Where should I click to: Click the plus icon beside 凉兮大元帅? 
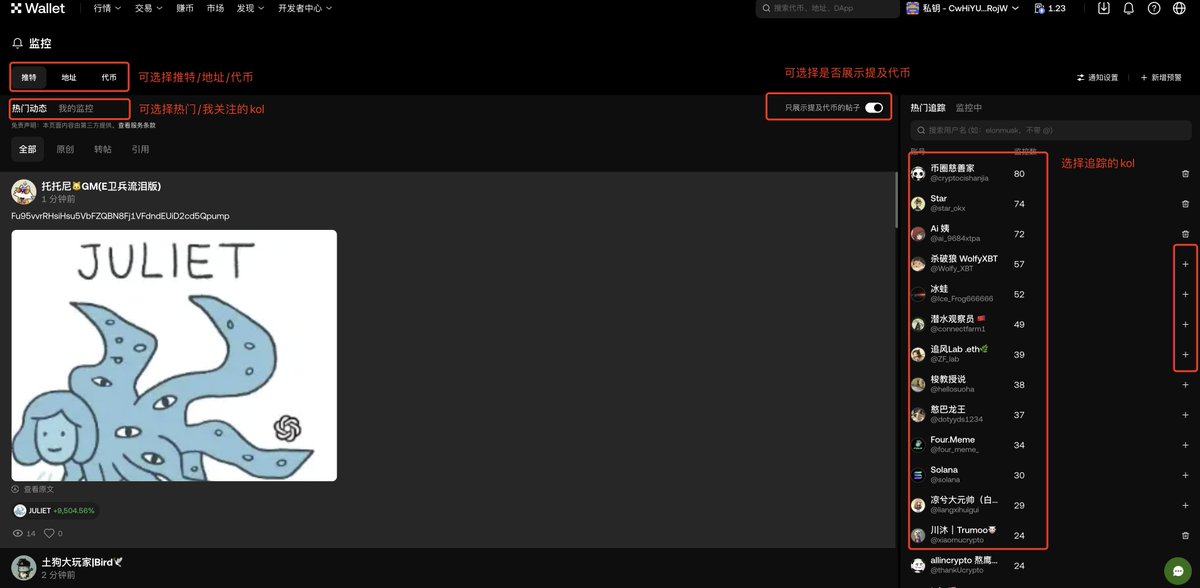1185,505
